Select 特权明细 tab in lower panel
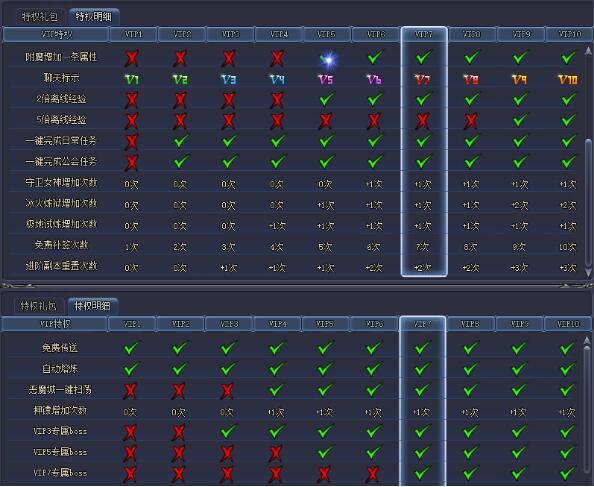 tap(92, 306)
